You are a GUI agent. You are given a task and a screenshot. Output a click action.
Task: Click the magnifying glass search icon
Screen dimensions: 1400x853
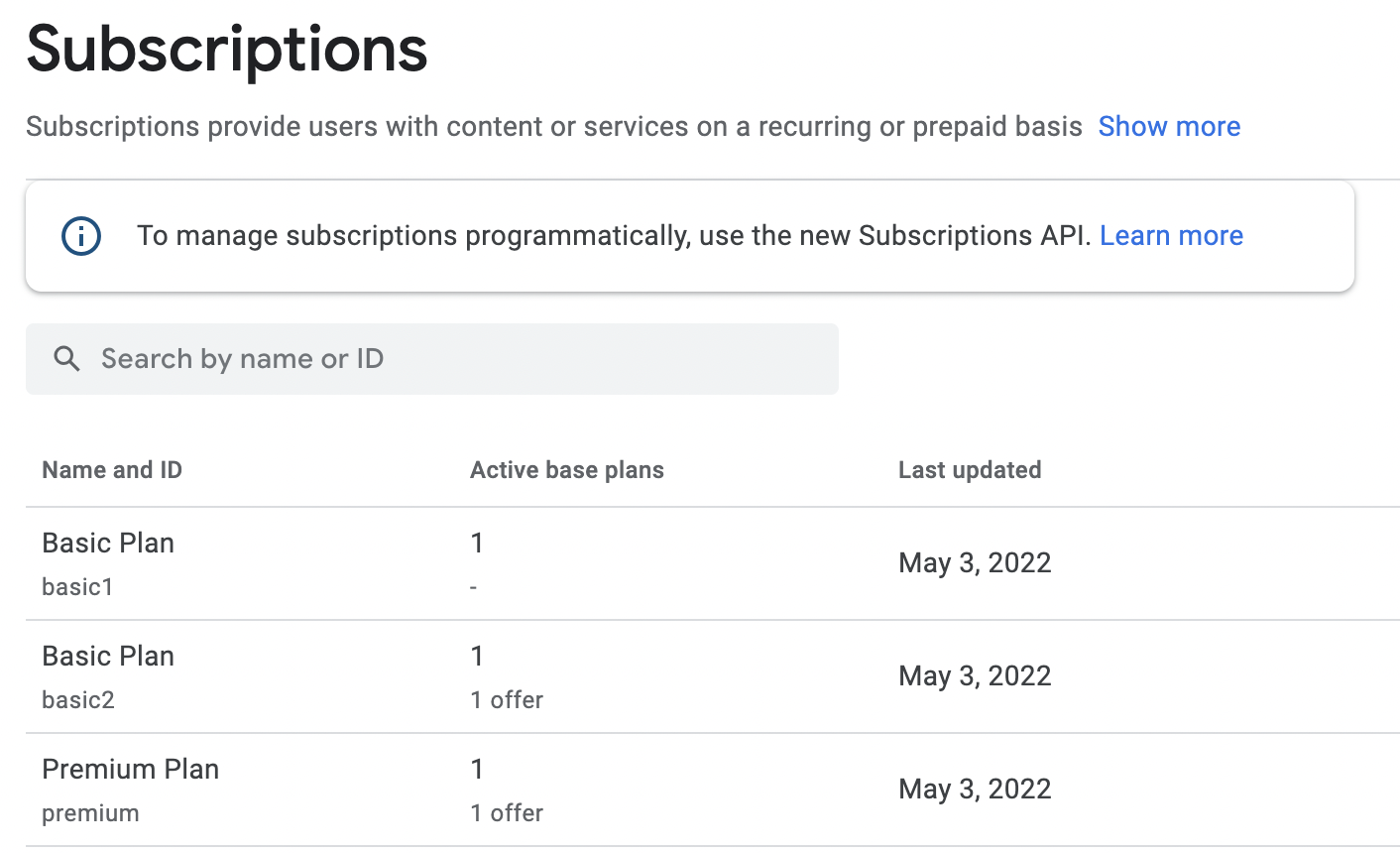(66, 359)
